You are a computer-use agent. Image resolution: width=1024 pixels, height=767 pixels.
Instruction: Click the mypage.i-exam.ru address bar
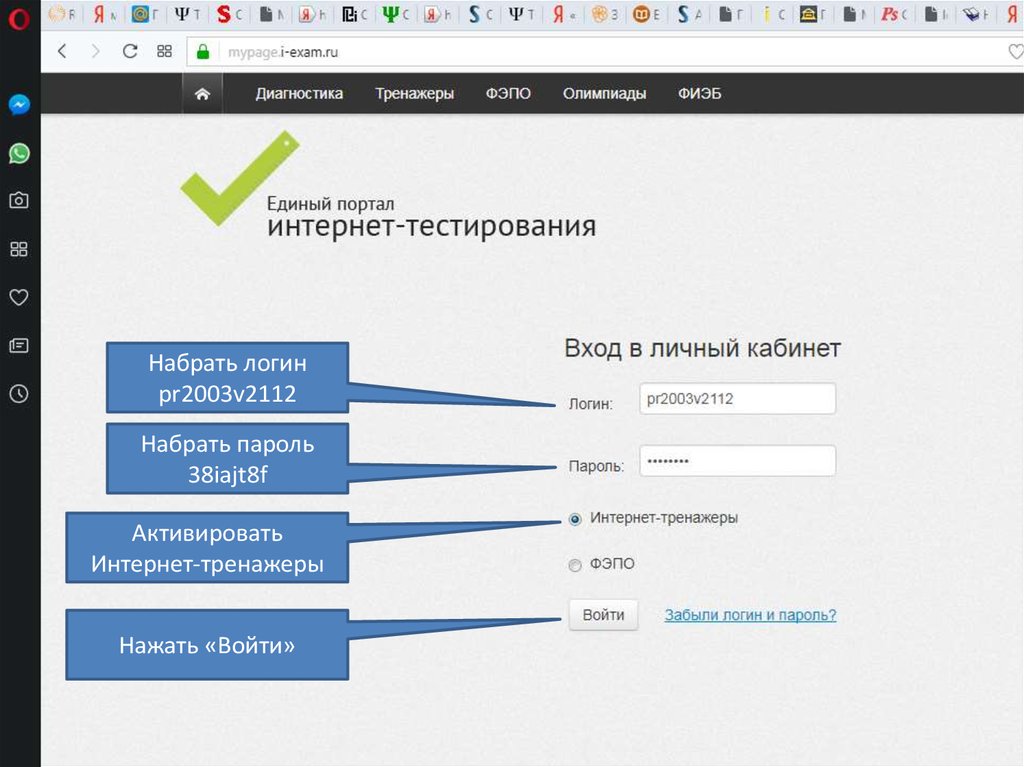[607, 52]
